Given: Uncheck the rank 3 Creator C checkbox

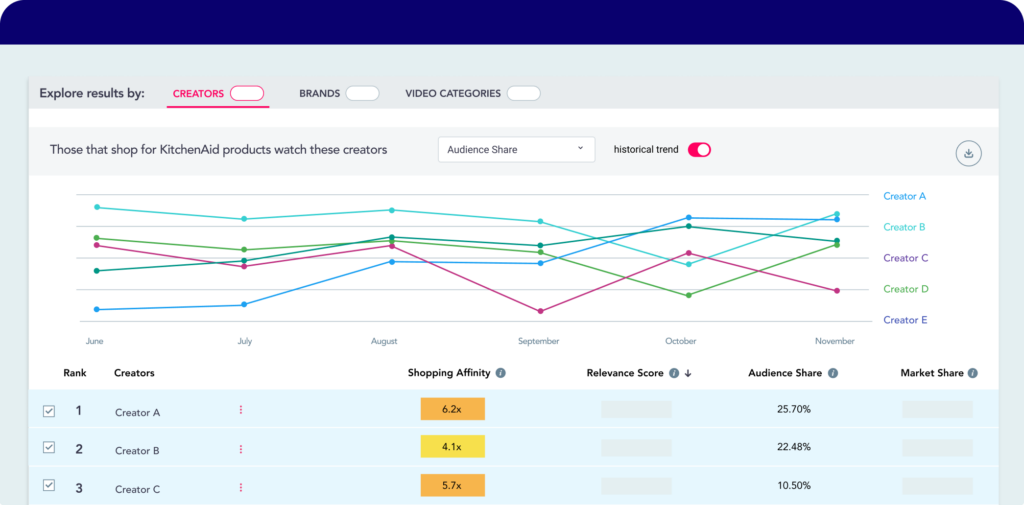Looking at the screenshot, I should [49, 486].
